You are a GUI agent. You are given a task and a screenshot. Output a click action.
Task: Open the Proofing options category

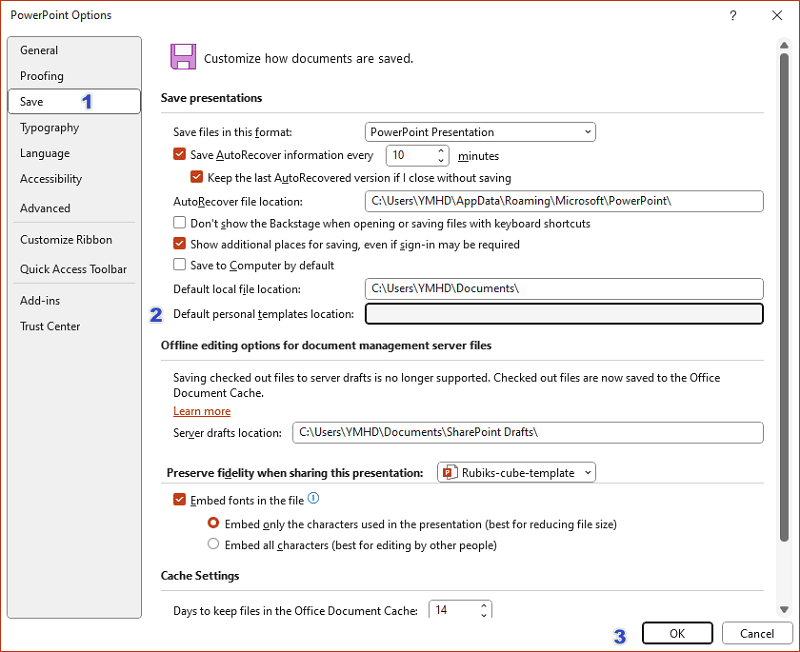coord(42,76)
